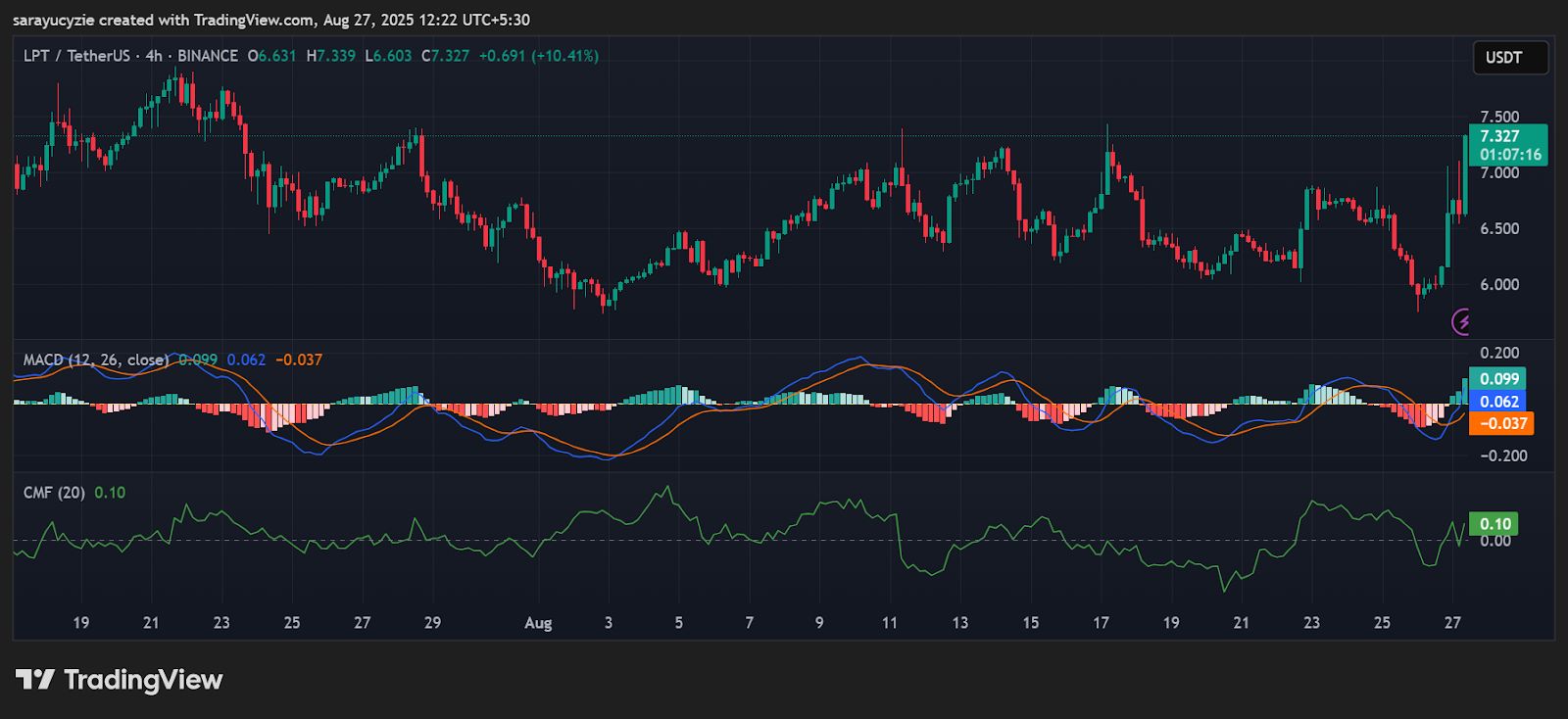Click the blue MACD line label 0.062
The image size is (1568, 719).
pos(1498,402)
